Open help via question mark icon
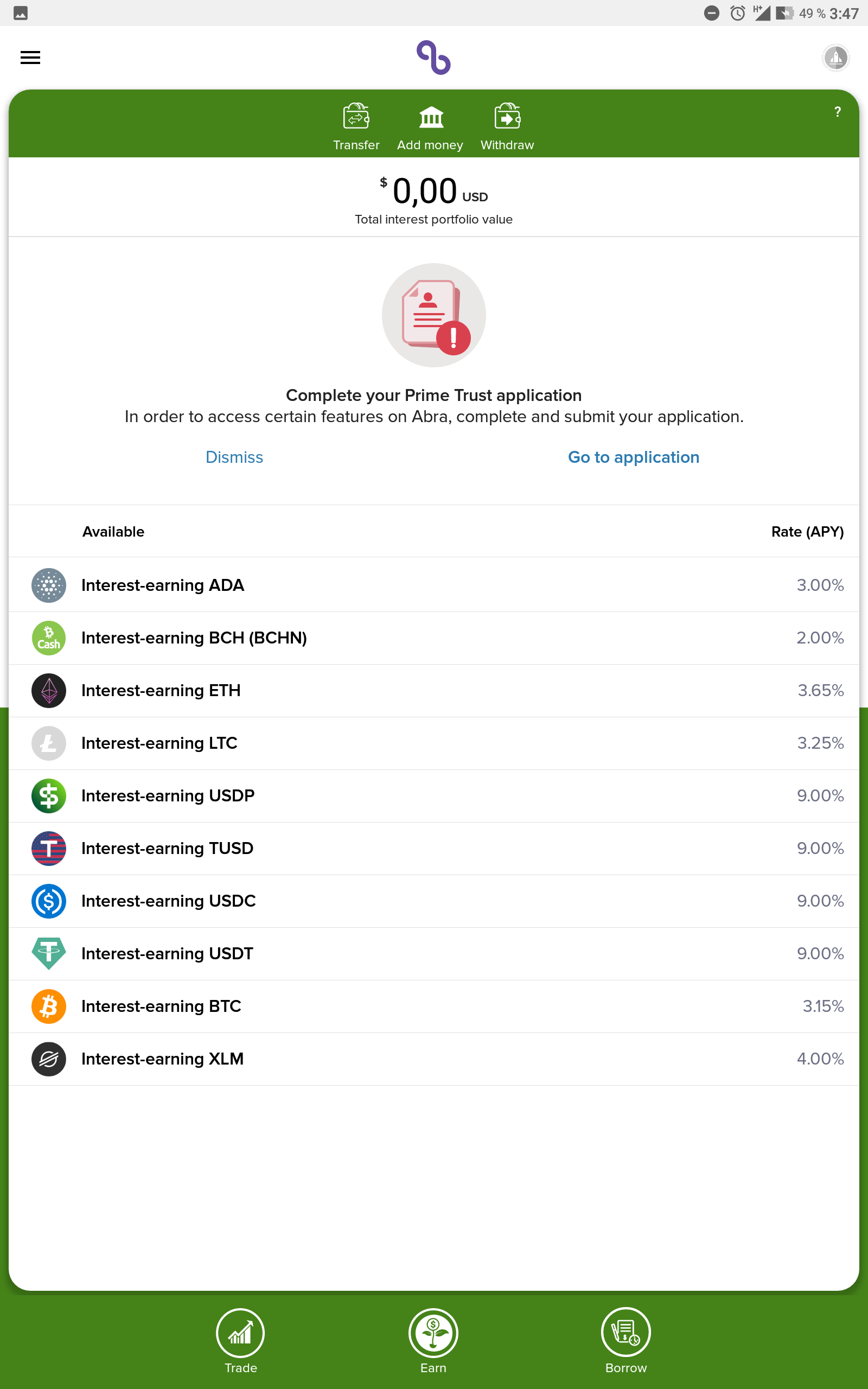The image size is (868, 1389). [x=838, y=112]
